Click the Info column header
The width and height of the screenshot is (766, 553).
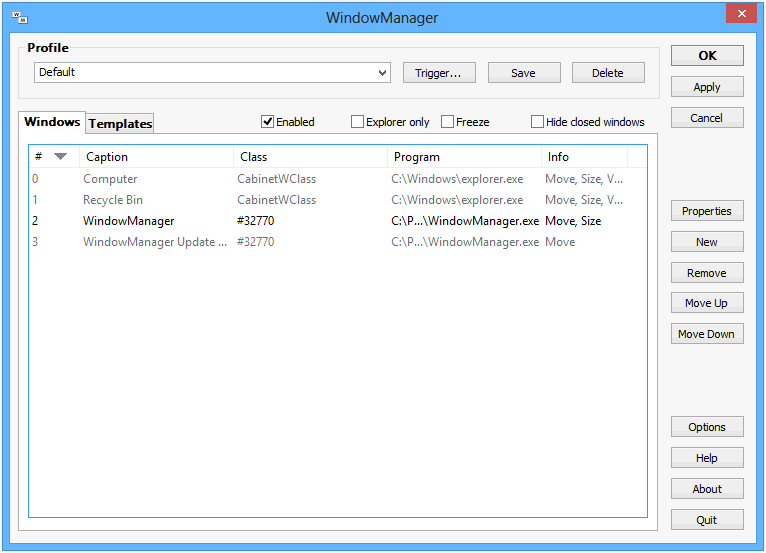(x=584, y=156)
